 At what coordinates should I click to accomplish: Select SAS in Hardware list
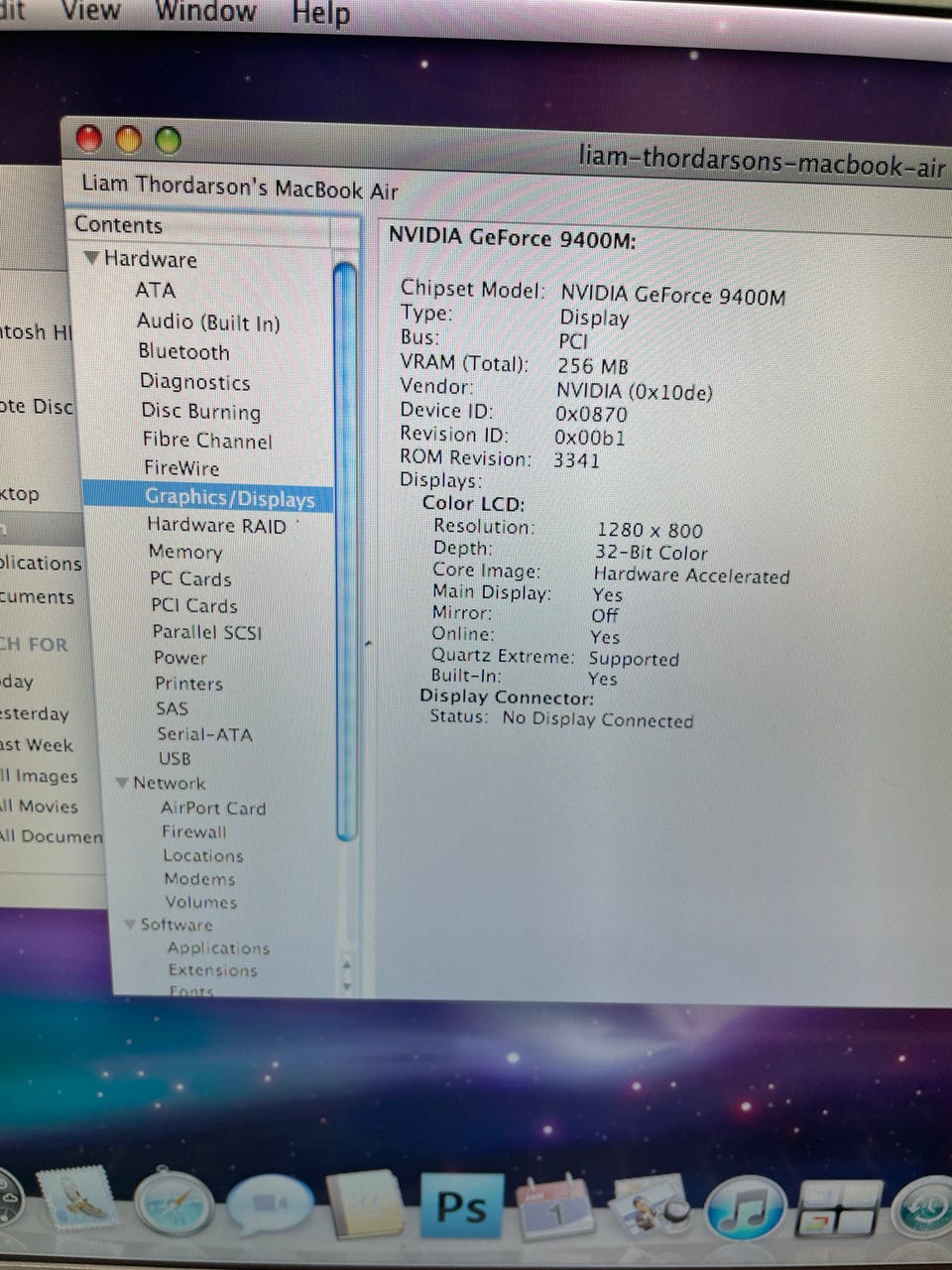click(172, 708)
